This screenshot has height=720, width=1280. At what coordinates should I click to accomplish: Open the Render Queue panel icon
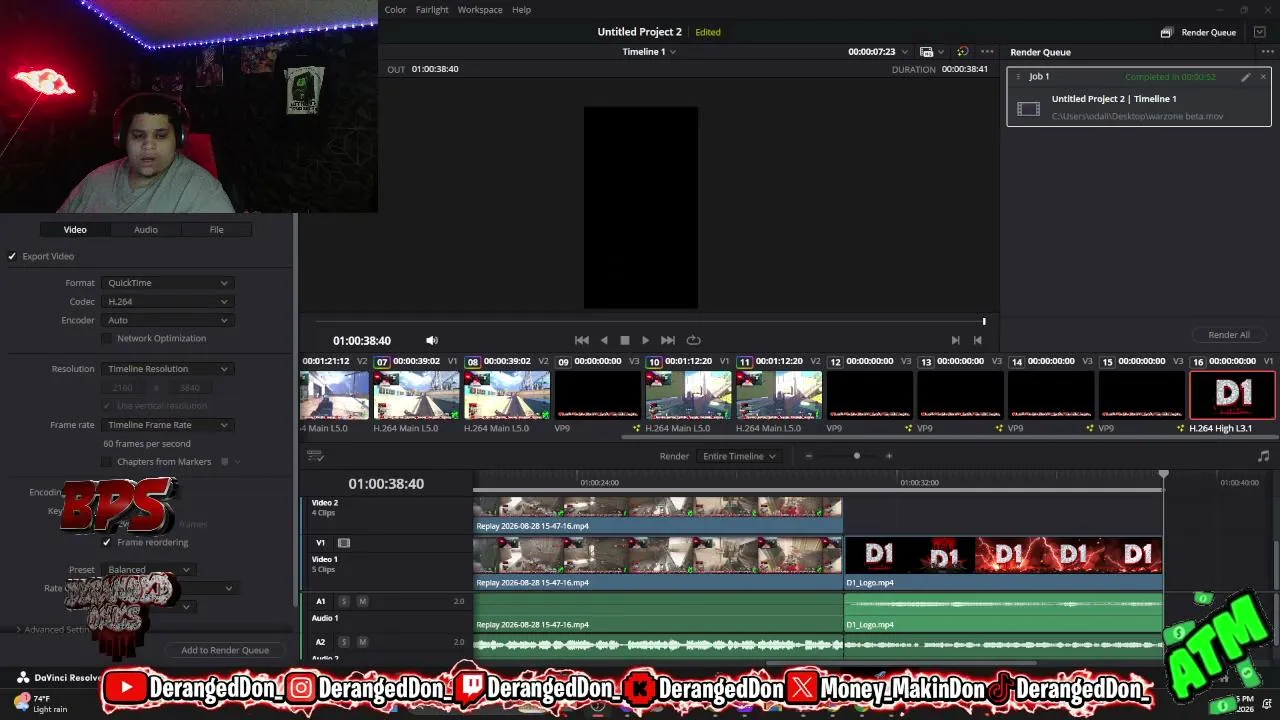[1166, 32]
